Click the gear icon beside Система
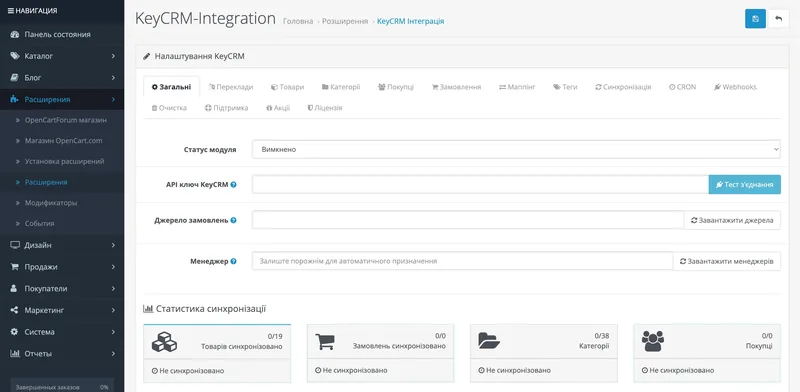 tap(15, 332)
